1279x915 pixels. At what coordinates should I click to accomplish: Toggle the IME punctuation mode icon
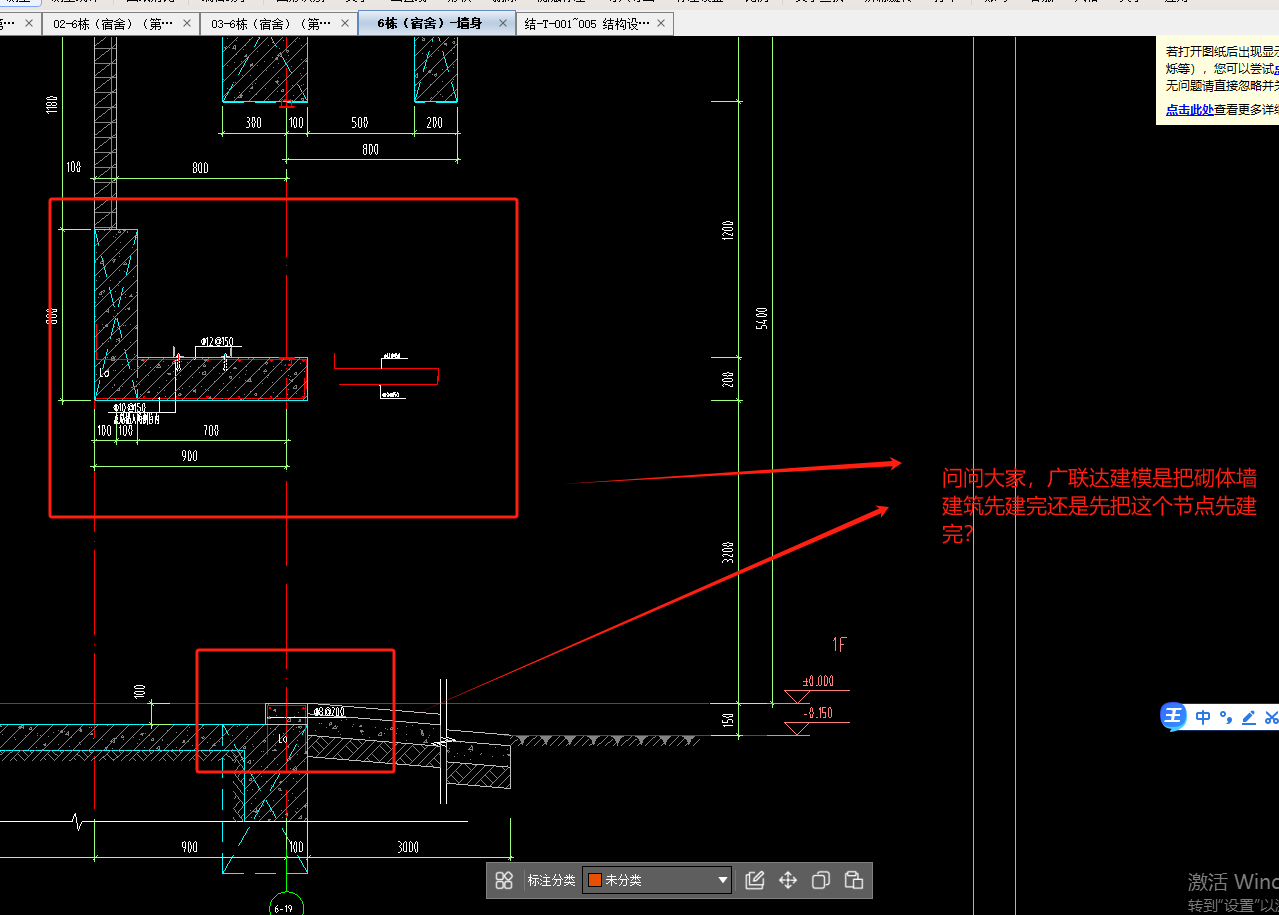click(x=1226, y=717)
